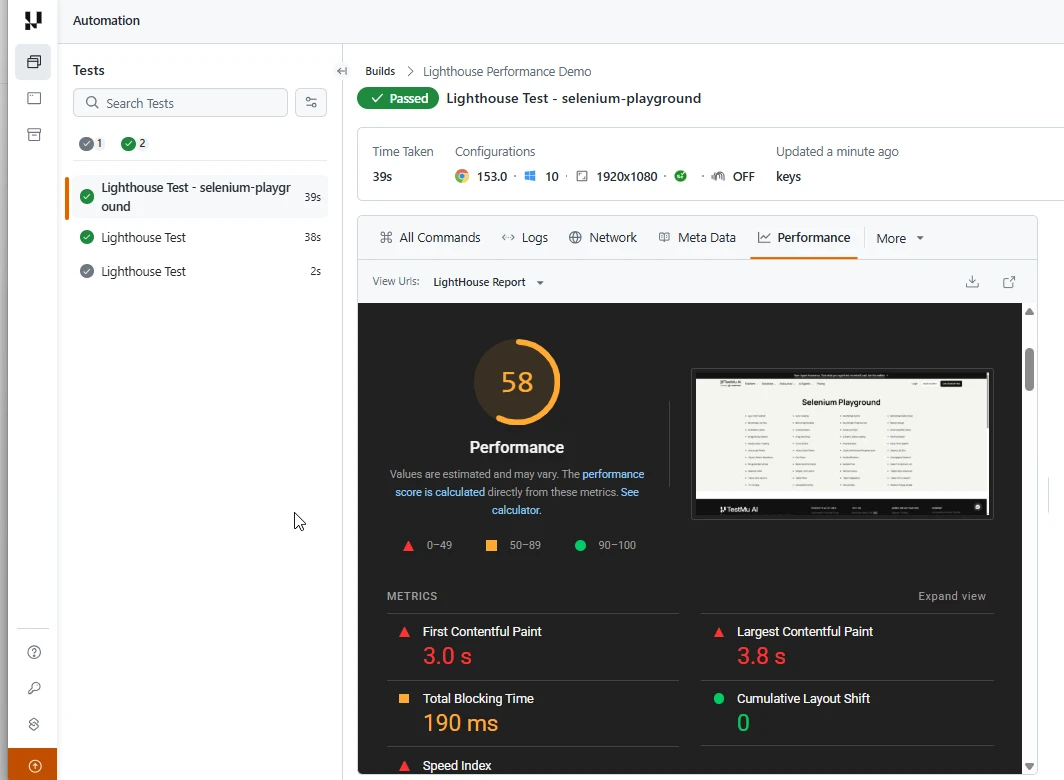Select the Performance tab
This screenshot has height=780, width=1064.
click(x=804, y=238)
